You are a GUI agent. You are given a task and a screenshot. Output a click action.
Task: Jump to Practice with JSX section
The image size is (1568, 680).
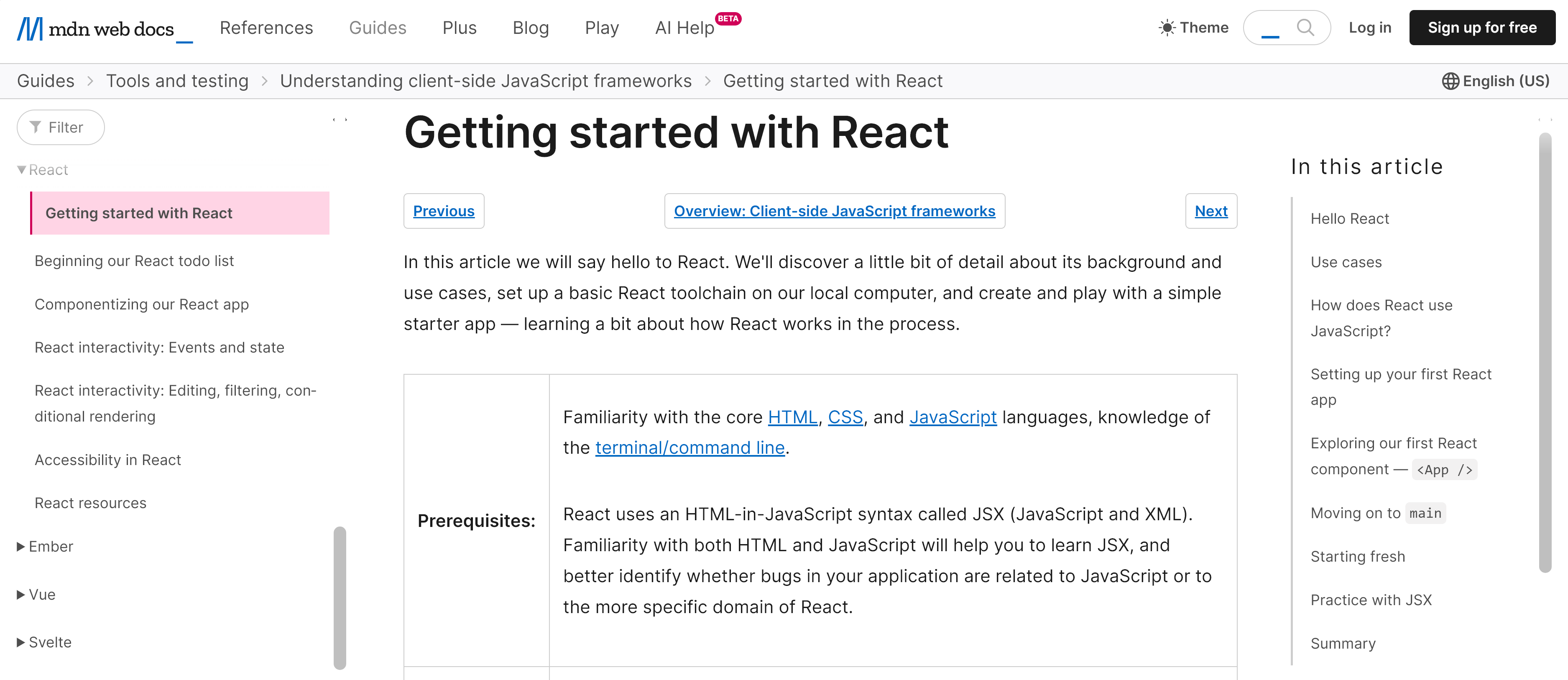[x=1371, y=600]
